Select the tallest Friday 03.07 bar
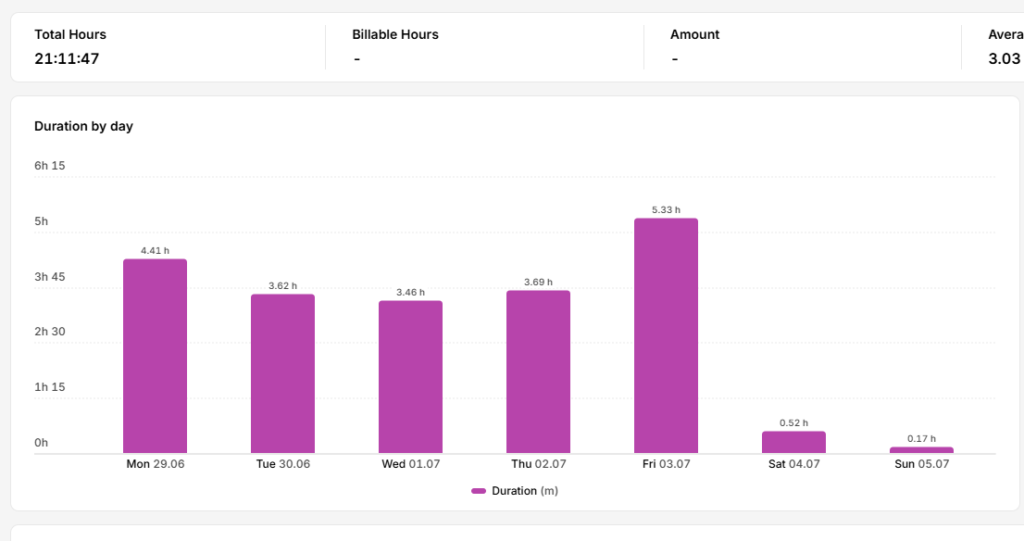This screenshot has width=1024, height=541. (666, 336)
